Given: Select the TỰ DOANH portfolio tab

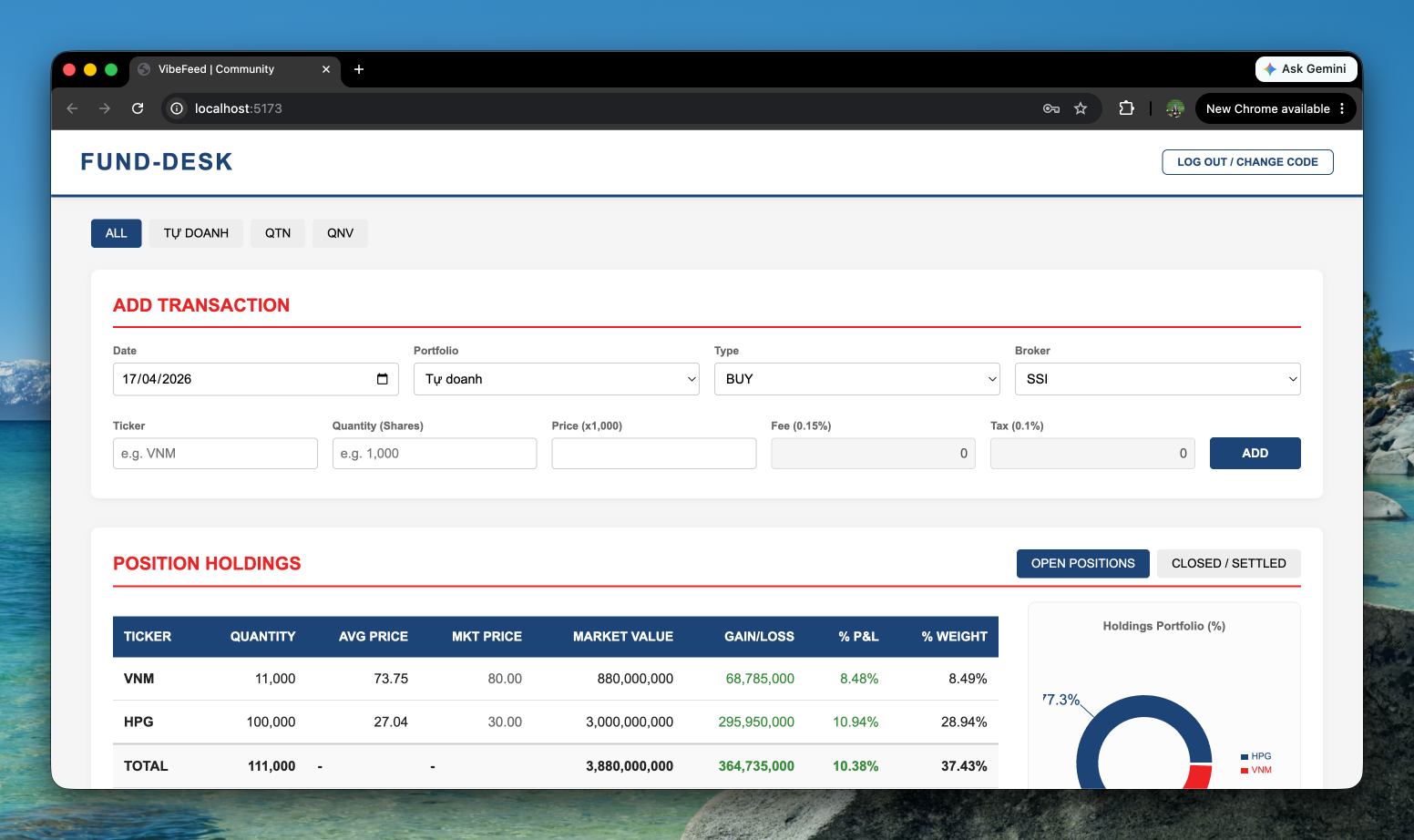Looking at the screenshot, I should pyautogui.click(x=196, y=233).
